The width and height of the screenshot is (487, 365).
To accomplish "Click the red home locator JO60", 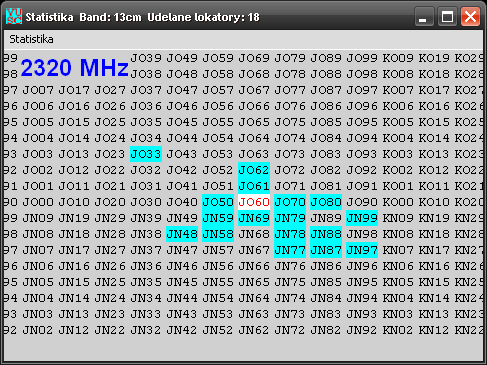I will (x=254, y=202).
